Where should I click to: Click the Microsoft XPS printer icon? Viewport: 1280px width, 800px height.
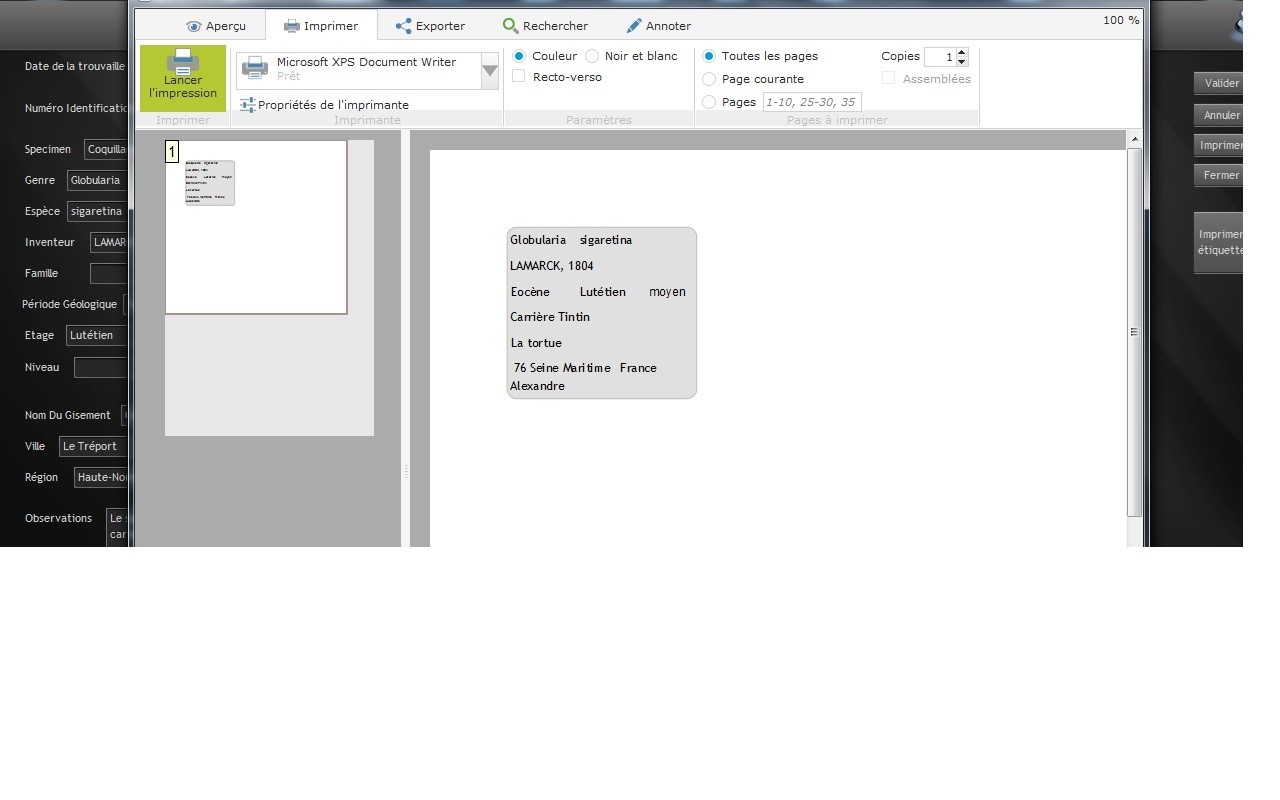[256, 69]
